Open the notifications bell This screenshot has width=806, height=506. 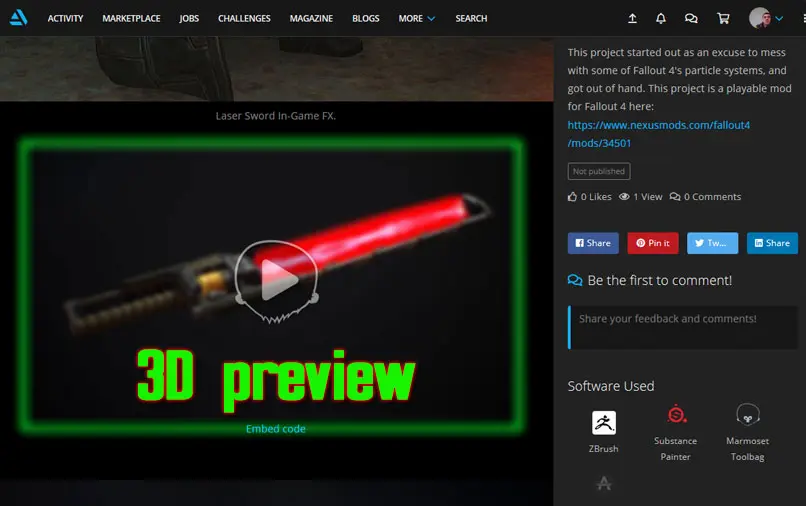tap(661, 19)
